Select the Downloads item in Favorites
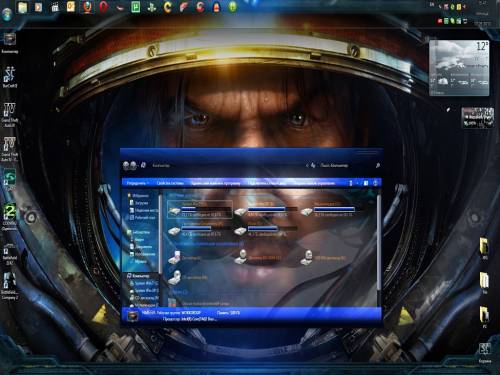 (x=141, y=203)
